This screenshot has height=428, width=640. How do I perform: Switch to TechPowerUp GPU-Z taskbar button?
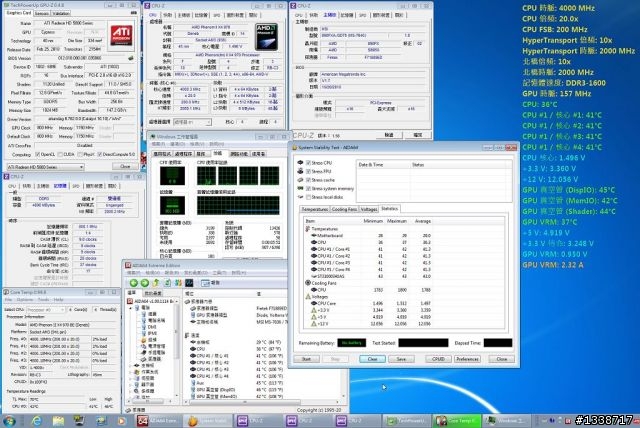click(407, 420)
